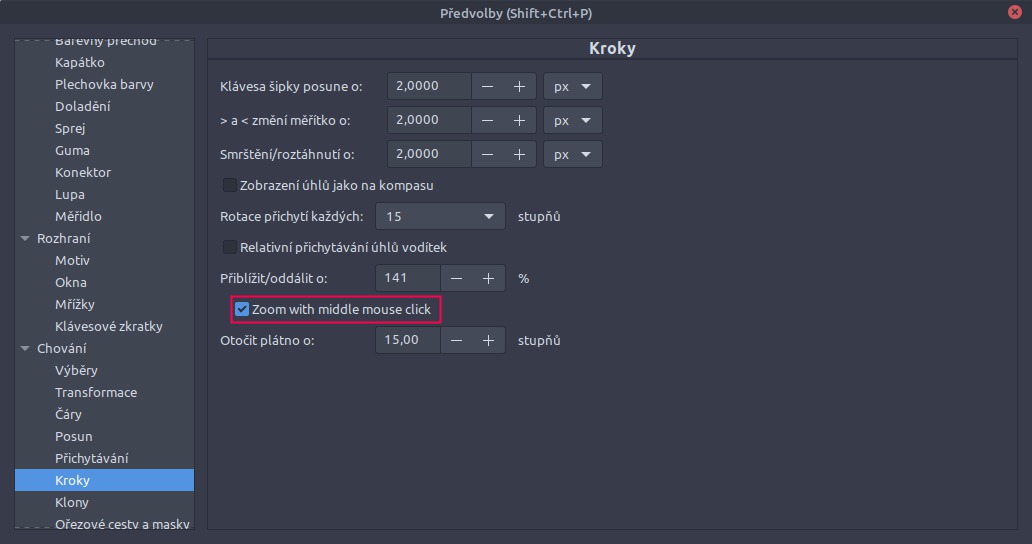Uncheck Zoom with middle mouse click

(242, 310)
